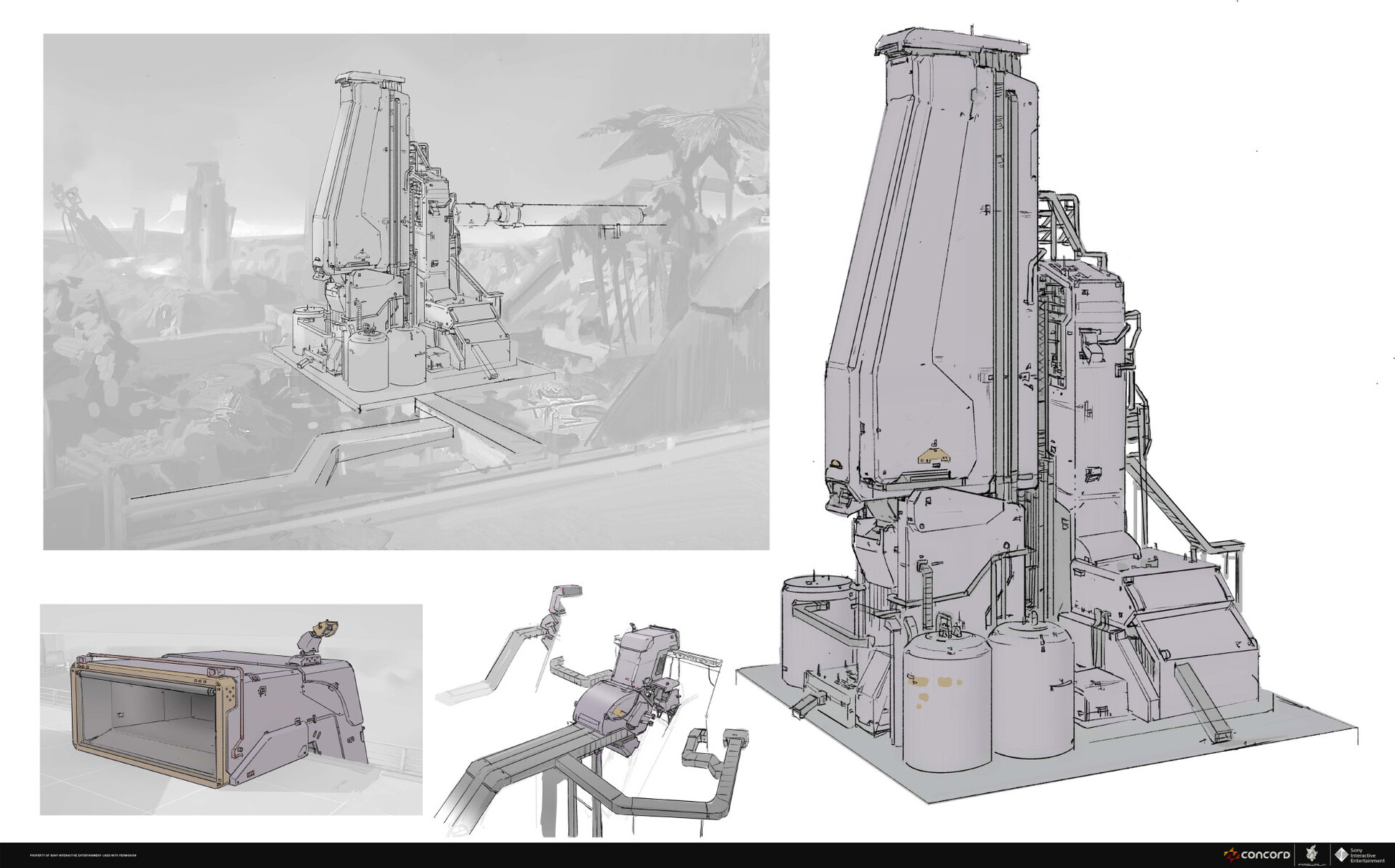The height and width of the screenshot is (868, 1395).
Task: Open the large isolated tower structure drawing
Action: pos(1046,414)
